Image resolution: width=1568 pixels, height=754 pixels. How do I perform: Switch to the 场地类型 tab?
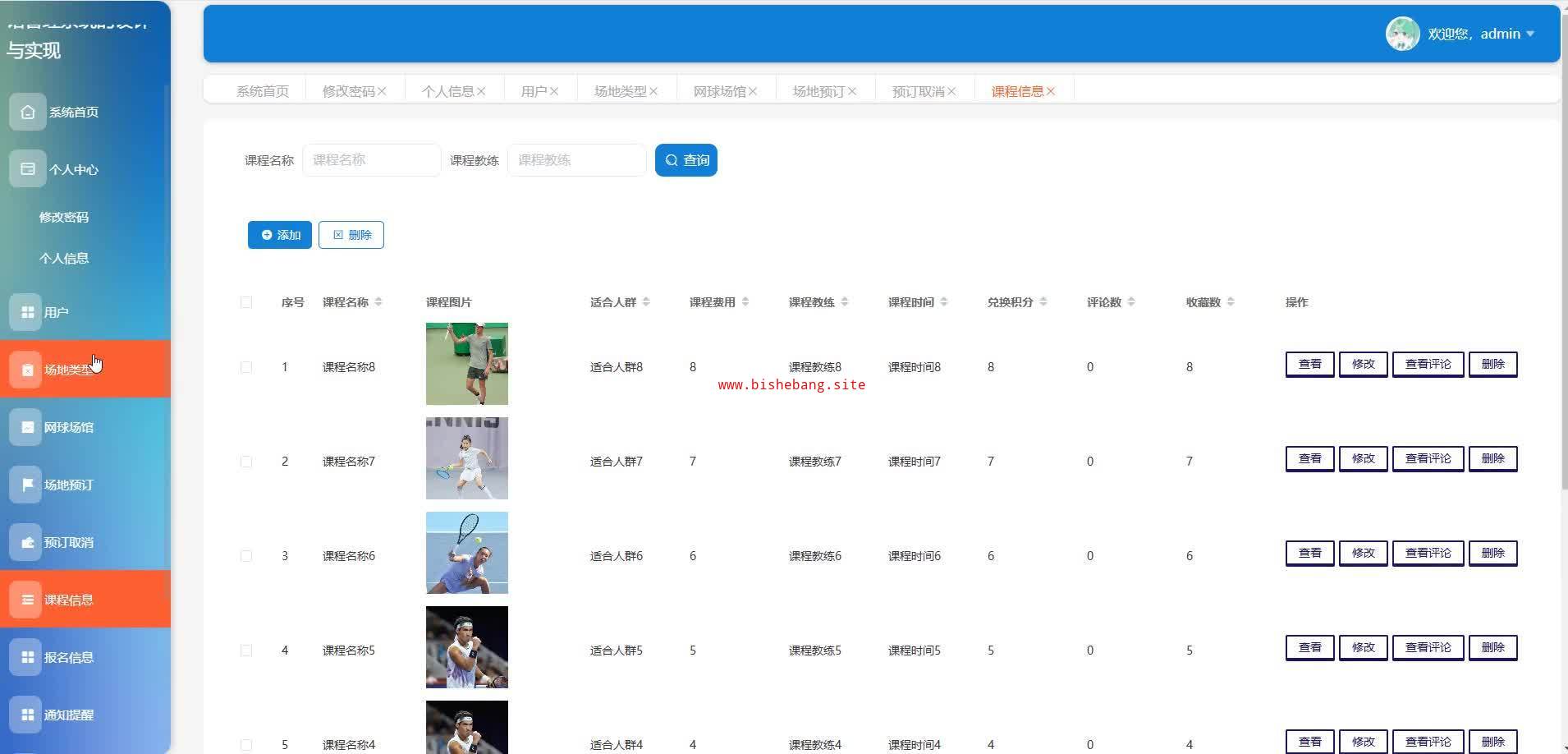coord(621,91)
